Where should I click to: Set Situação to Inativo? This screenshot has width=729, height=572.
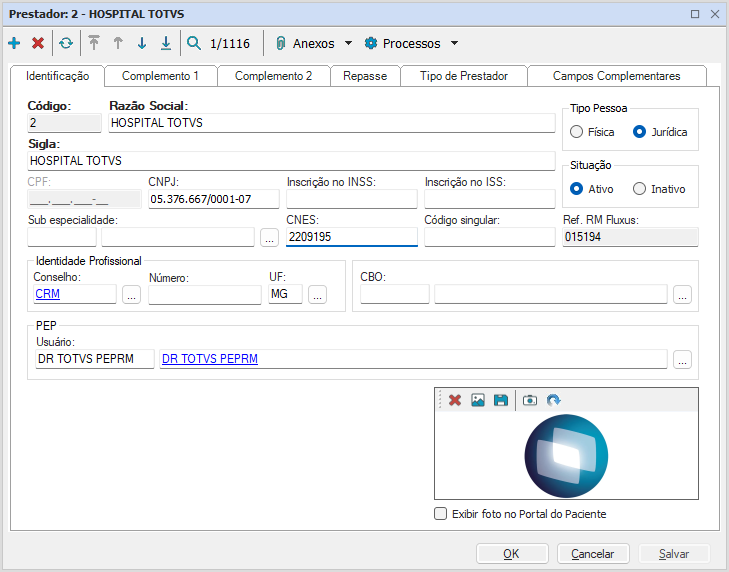639,189
